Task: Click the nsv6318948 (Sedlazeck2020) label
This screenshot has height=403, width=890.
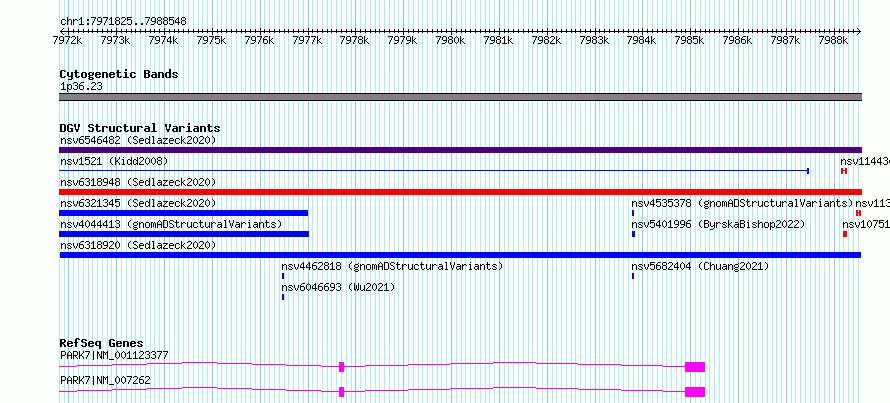Action: 138,182
